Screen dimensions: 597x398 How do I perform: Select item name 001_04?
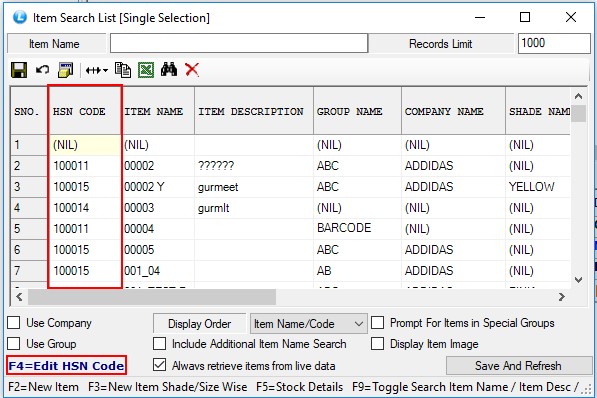(158, 270)
